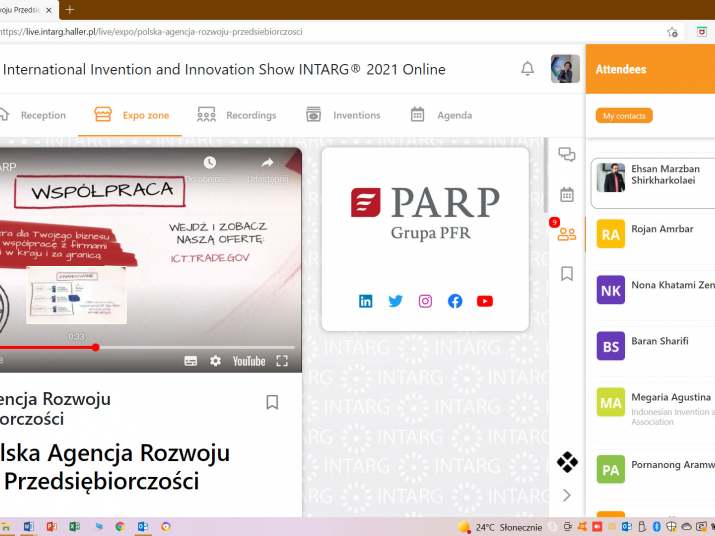Open the calendar icon in sidebar
The width and height of the screenshot is (715, 536).
click(x=567, y=194)
